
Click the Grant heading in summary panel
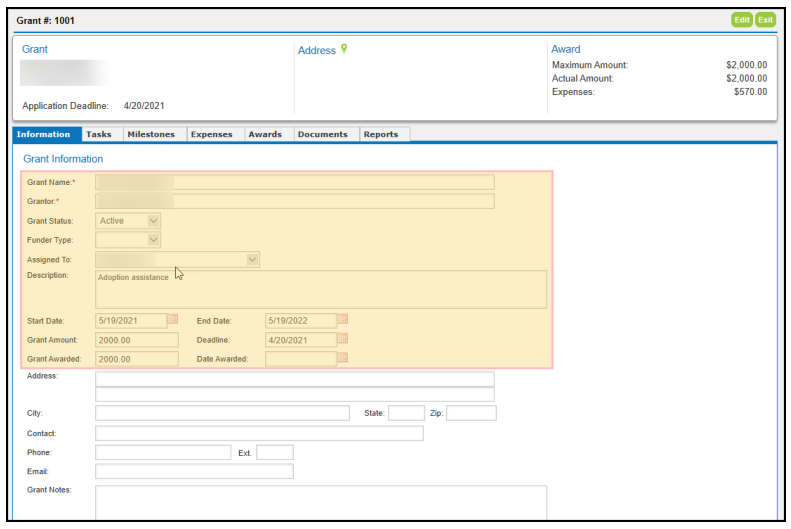[x=35, y=49]
